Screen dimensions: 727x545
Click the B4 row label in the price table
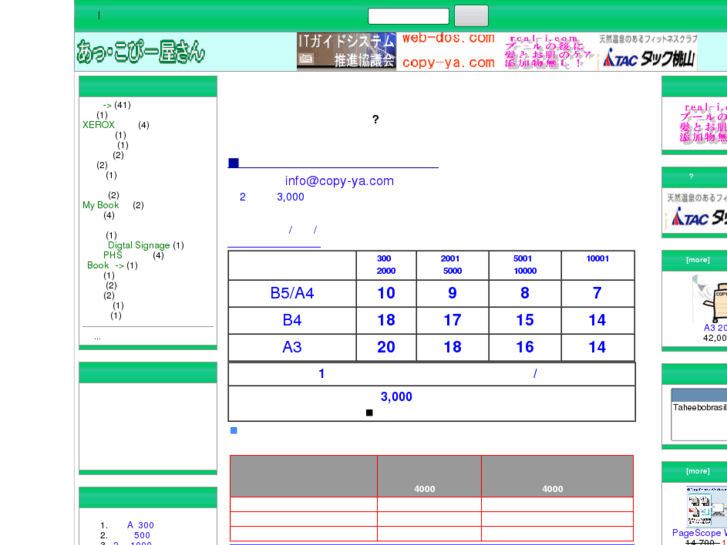click(x=292, y=321)
